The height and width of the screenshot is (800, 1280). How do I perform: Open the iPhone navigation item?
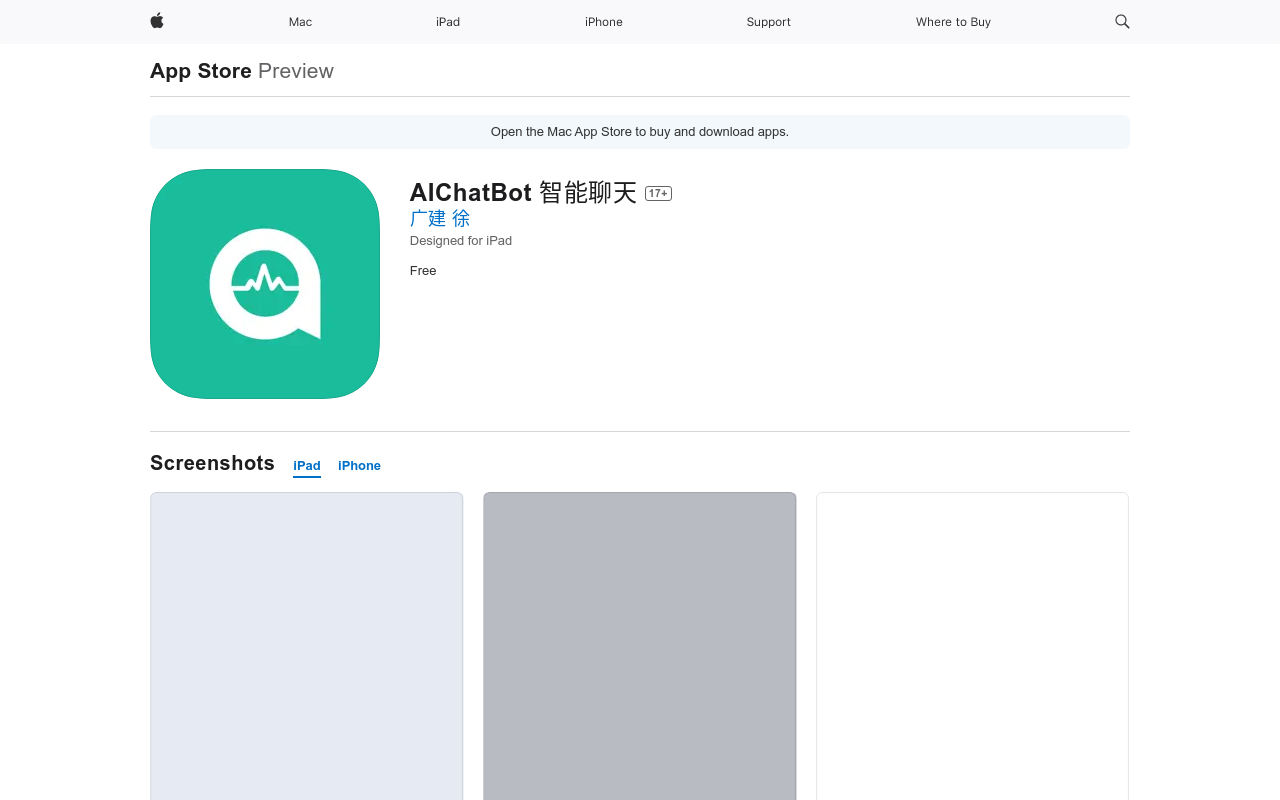pyautogui.click(x=604, y=22)
